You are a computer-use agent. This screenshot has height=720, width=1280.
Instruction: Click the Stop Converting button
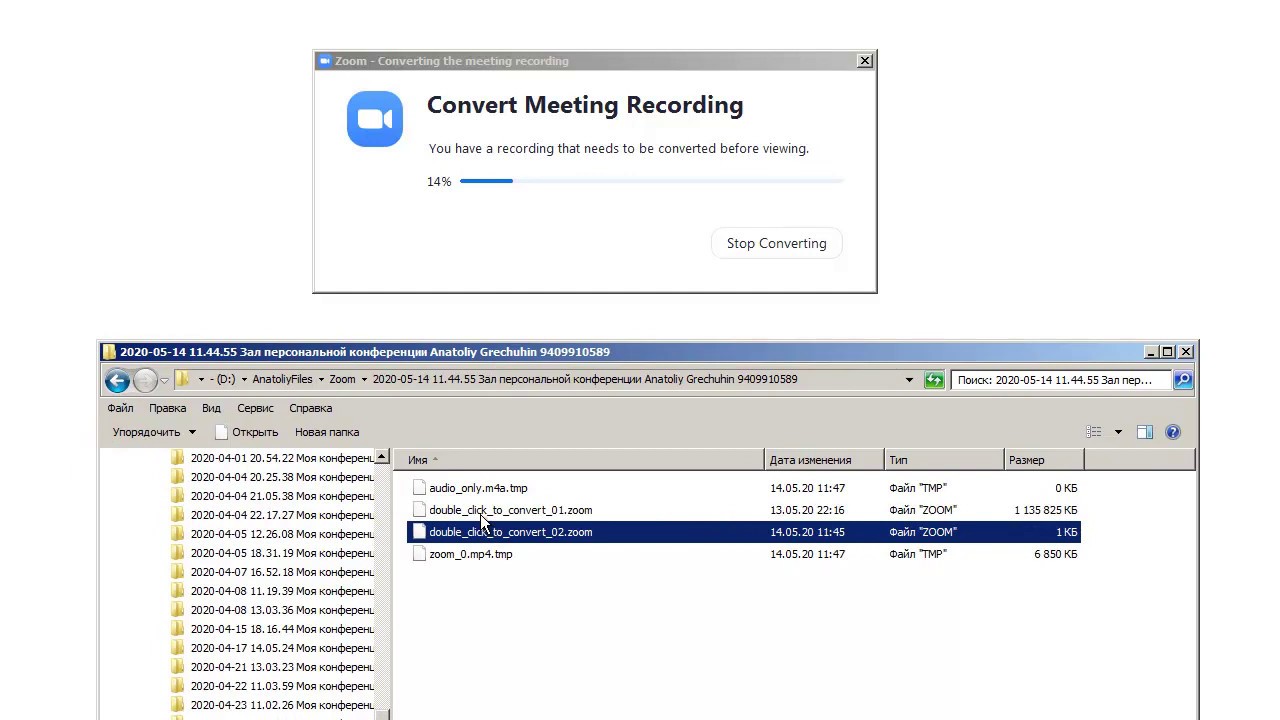tap(777, 243)
